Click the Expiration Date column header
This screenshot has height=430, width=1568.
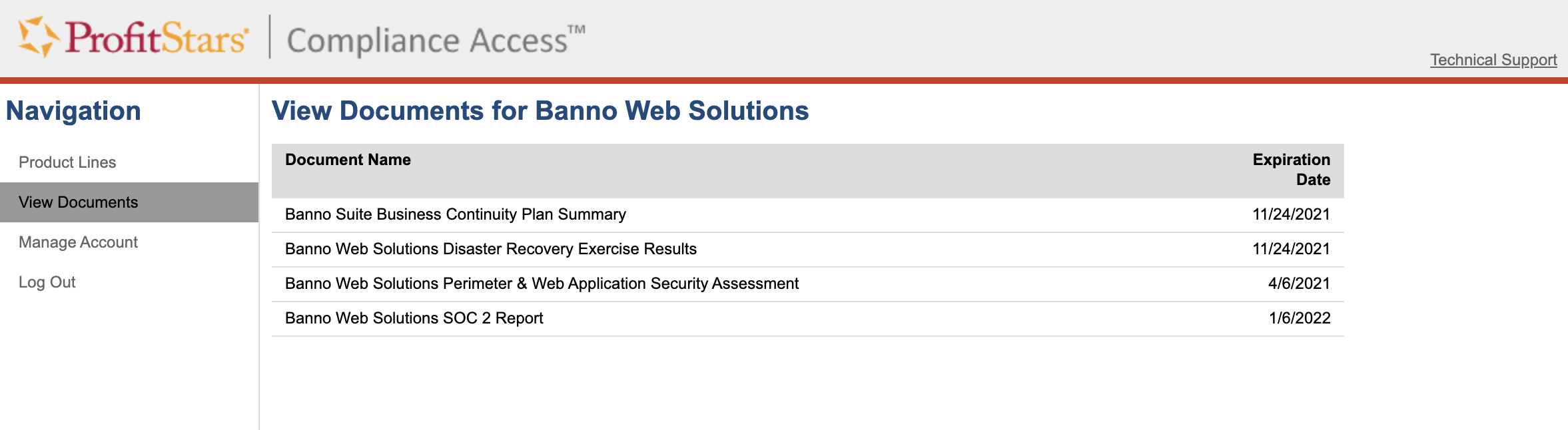(1291, 170)
